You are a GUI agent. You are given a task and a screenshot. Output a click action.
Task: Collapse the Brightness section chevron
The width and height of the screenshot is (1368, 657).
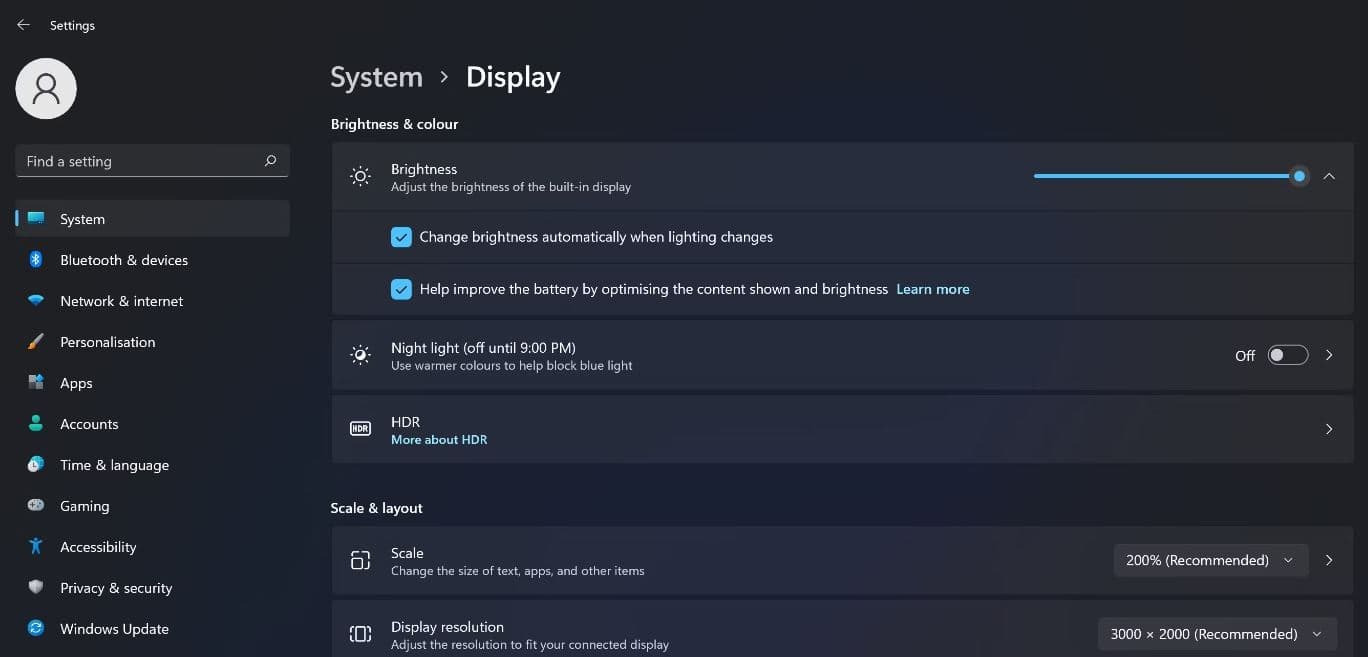pyautogui.click(x=1329, y=176)
